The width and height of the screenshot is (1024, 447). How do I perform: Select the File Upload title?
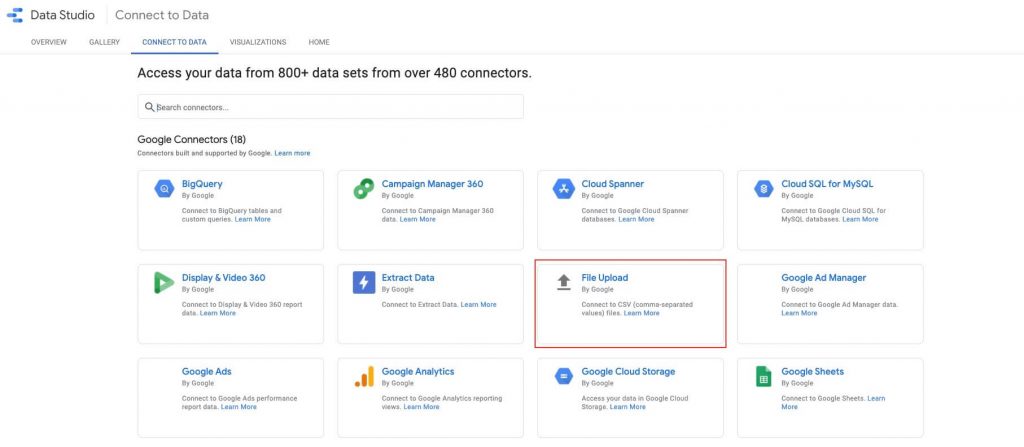coord(605,278)
